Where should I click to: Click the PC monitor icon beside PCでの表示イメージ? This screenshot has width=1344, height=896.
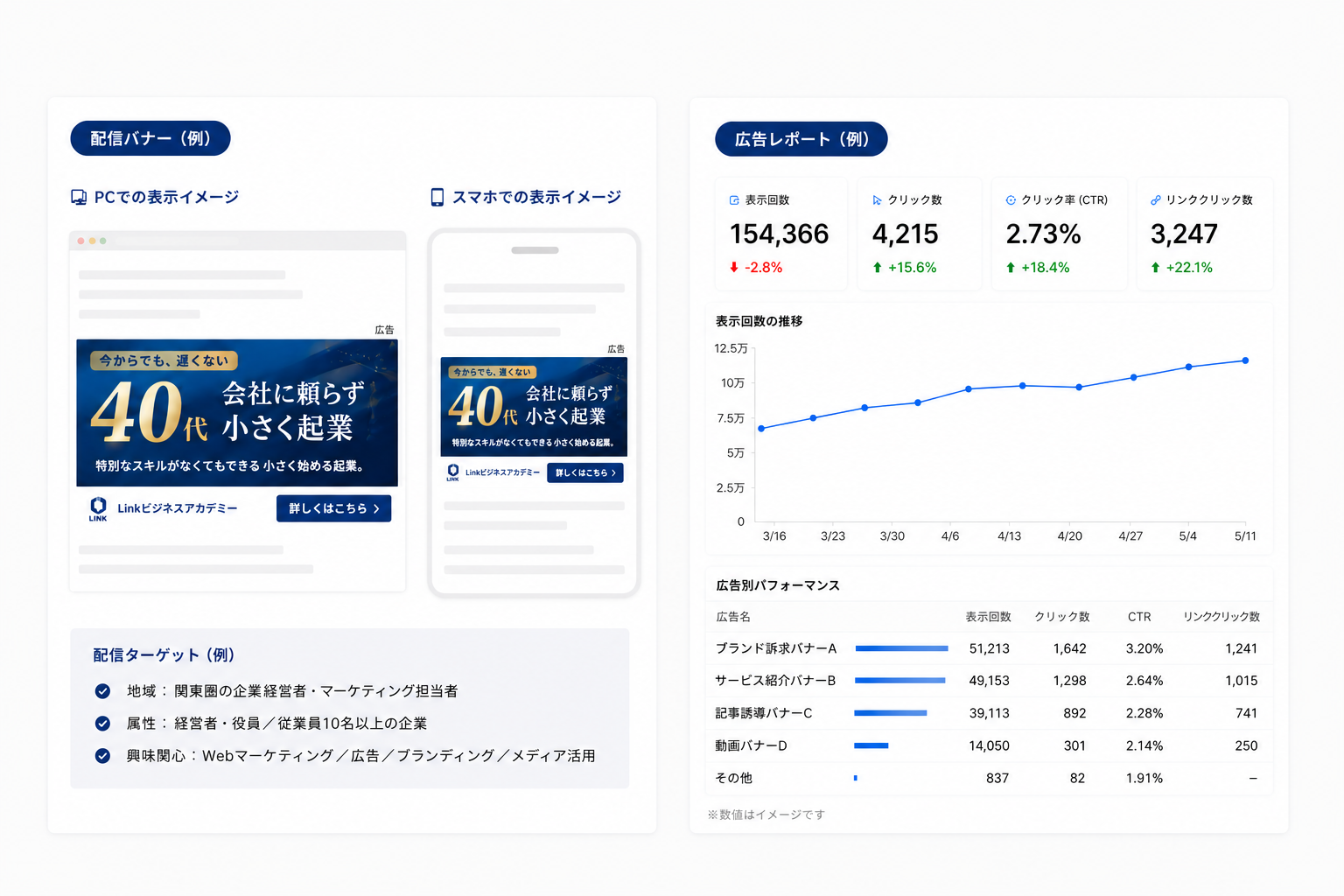tap(79, 198)
